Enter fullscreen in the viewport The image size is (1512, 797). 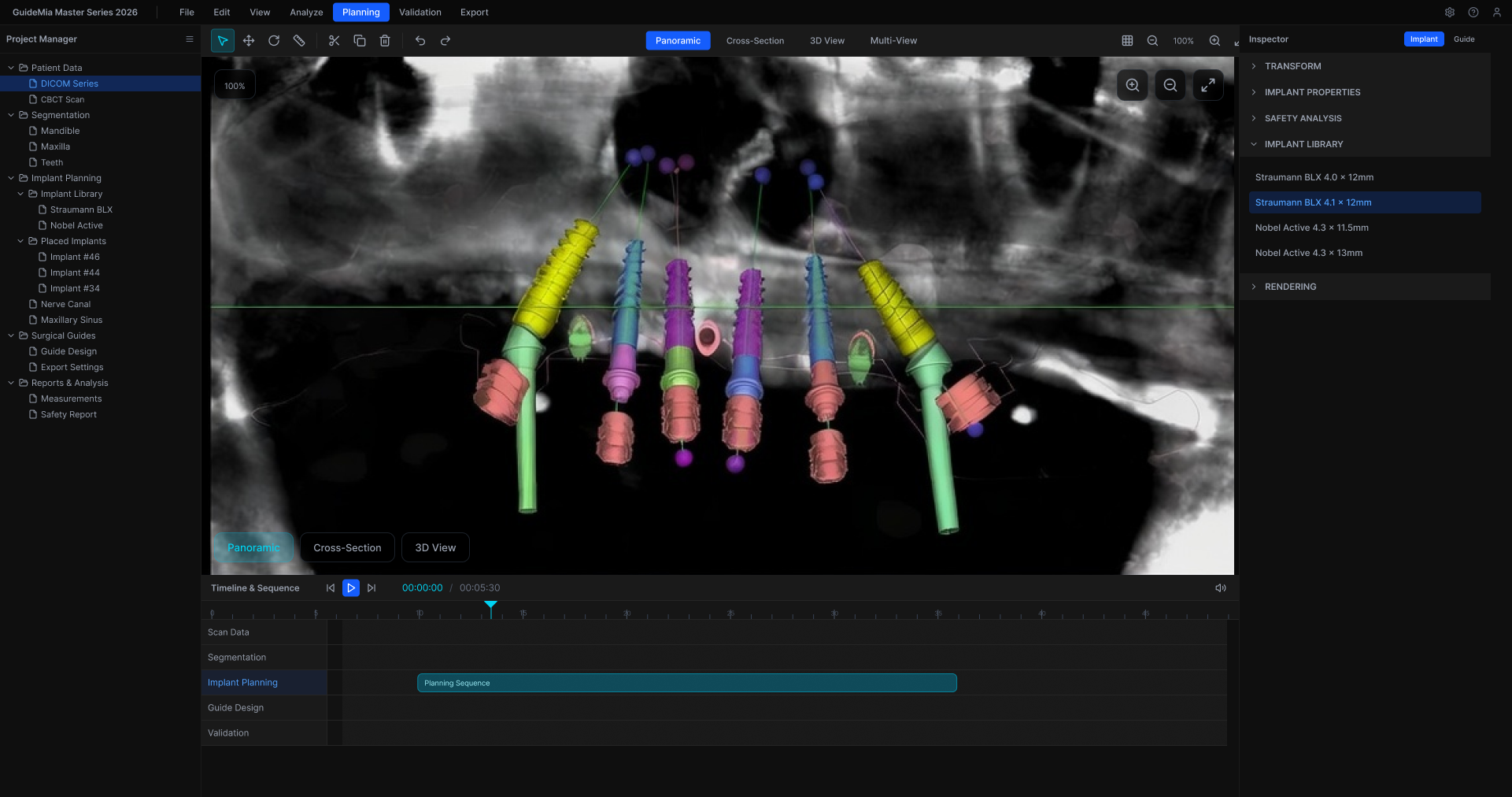point(1207,85)
